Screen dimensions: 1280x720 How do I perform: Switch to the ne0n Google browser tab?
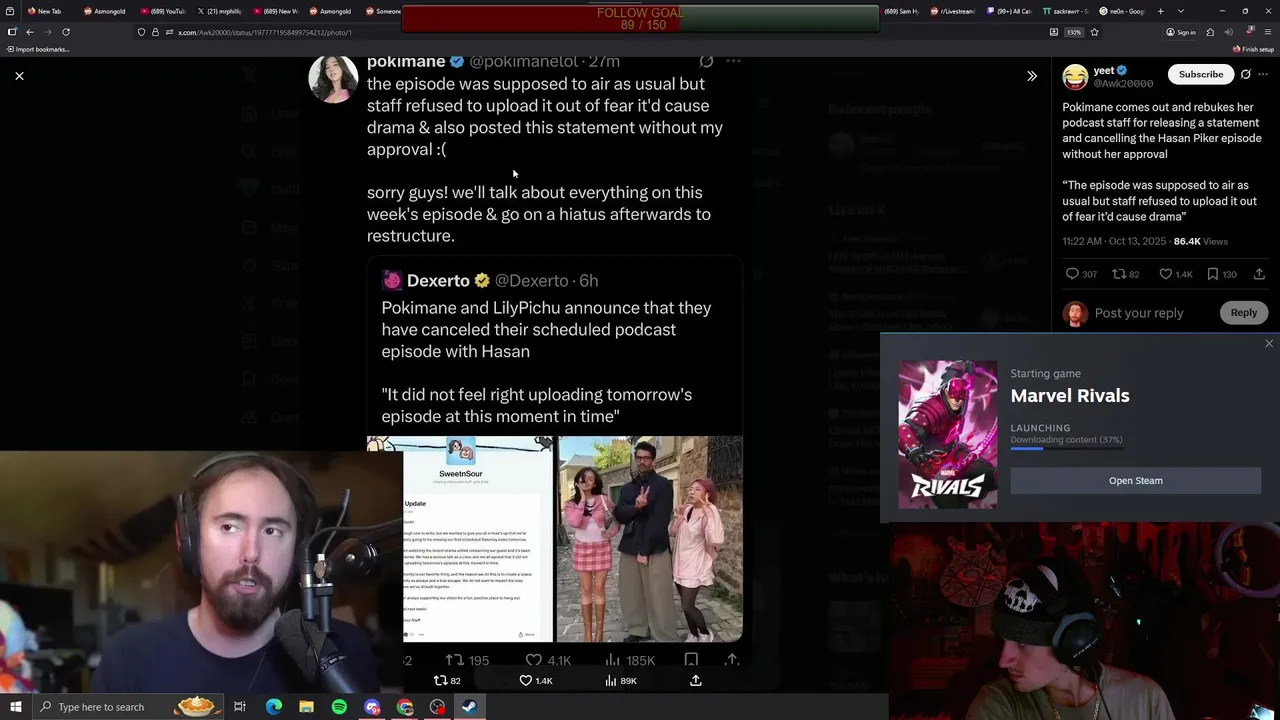1120,11
